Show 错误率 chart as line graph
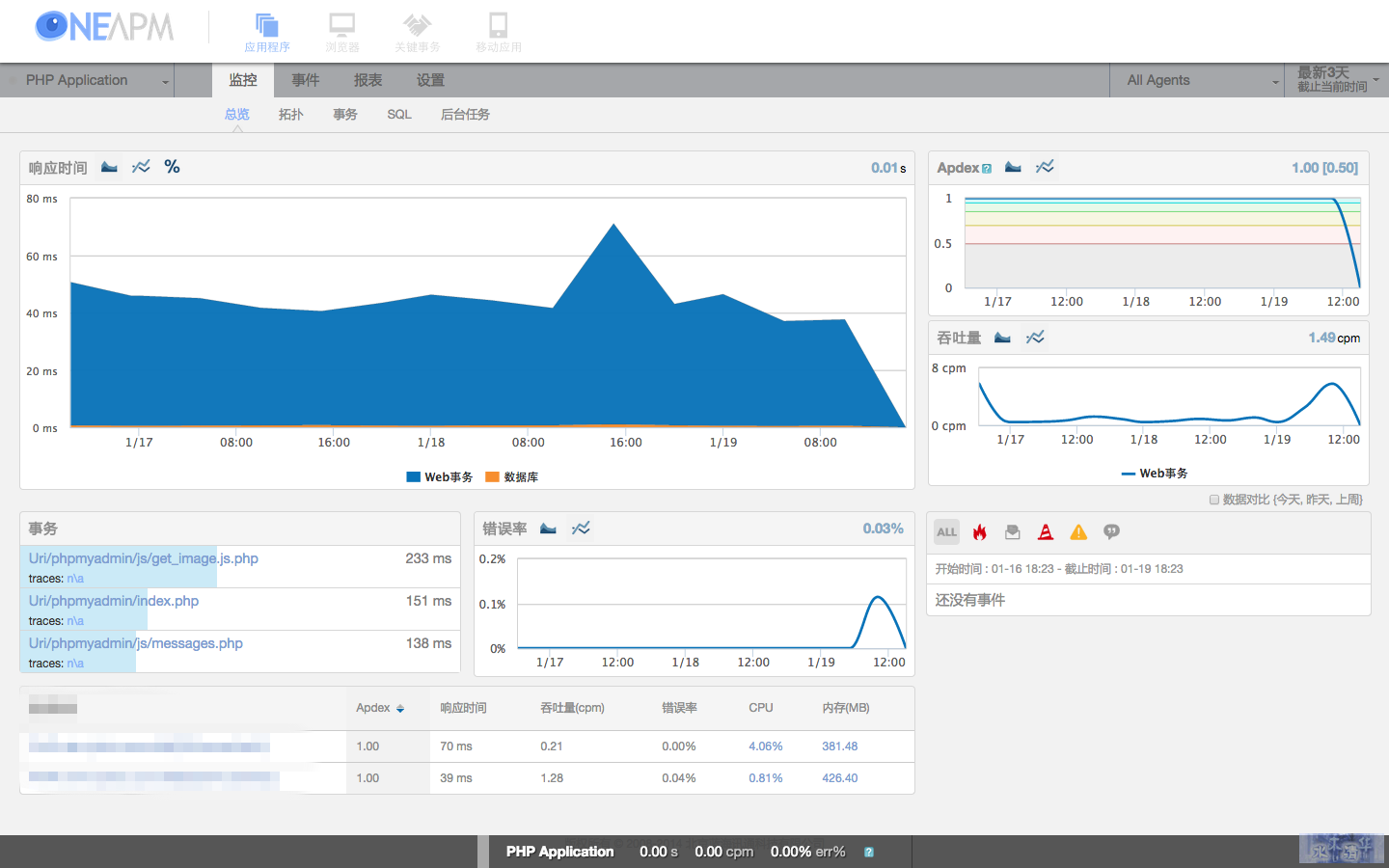The image size is (1389, 868). pyautogui.click(x=581, y=529)
